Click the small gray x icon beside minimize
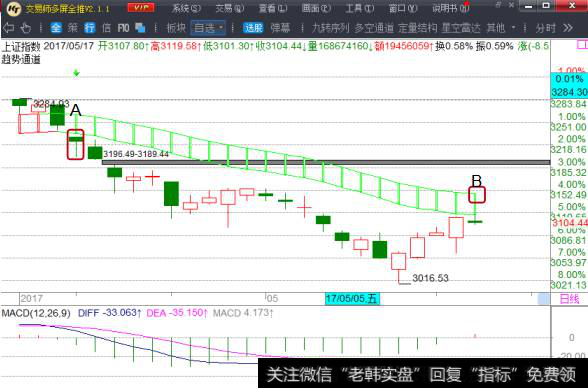 (x=512, y=5)
